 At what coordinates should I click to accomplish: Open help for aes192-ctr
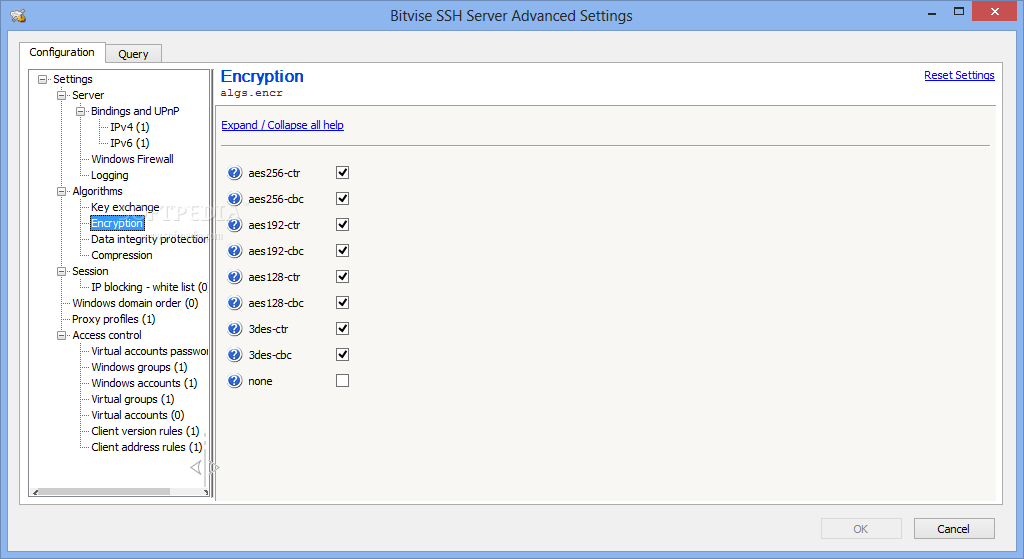click(x=234, y=225)
